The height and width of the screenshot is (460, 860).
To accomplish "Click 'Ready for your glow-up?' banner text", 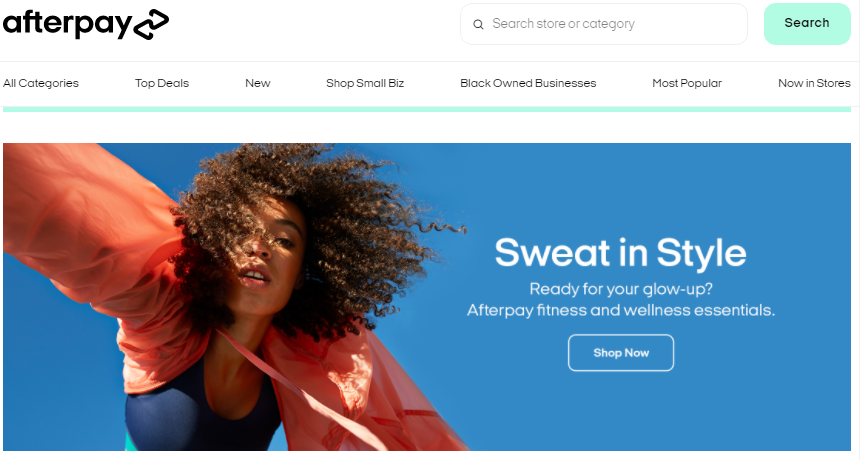I will tap(621, 289).
